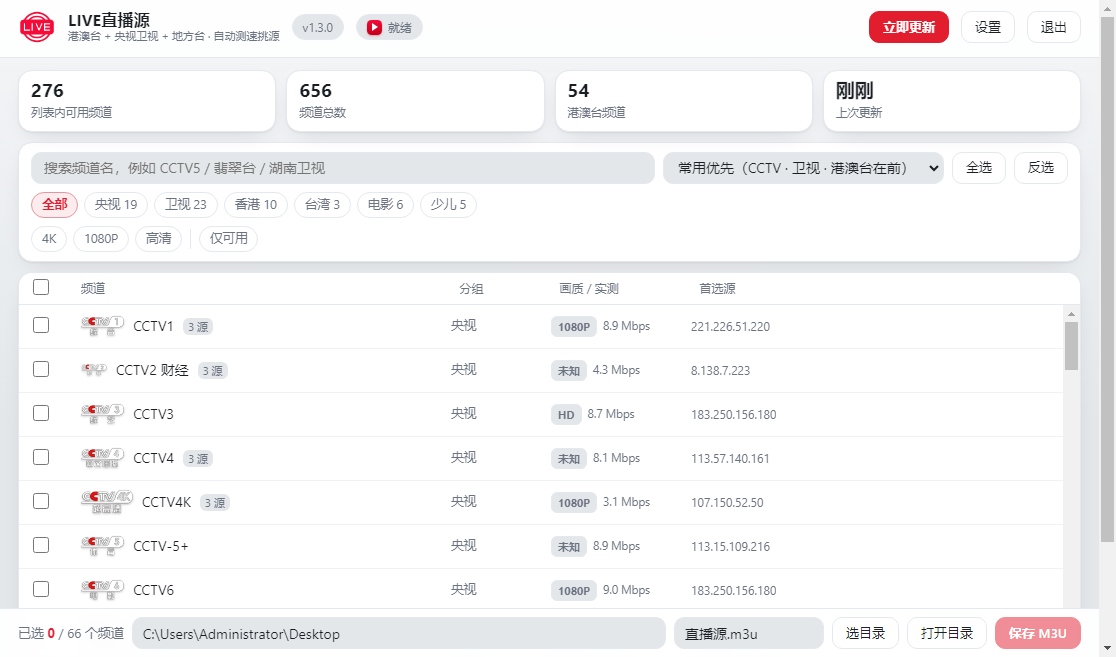Click the page vertical scrollbar
Viewport: 1116px width, 657px height.
point(1107,278)
